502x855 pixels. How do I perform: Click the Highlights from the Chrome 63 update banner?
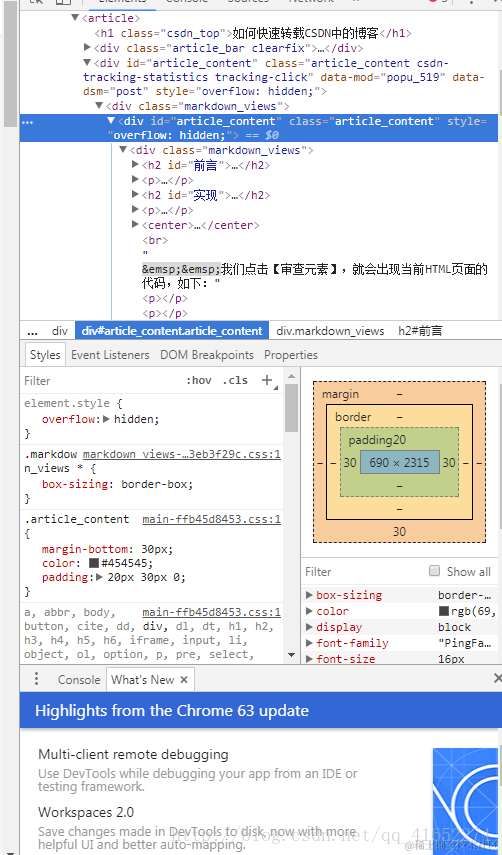261,711
